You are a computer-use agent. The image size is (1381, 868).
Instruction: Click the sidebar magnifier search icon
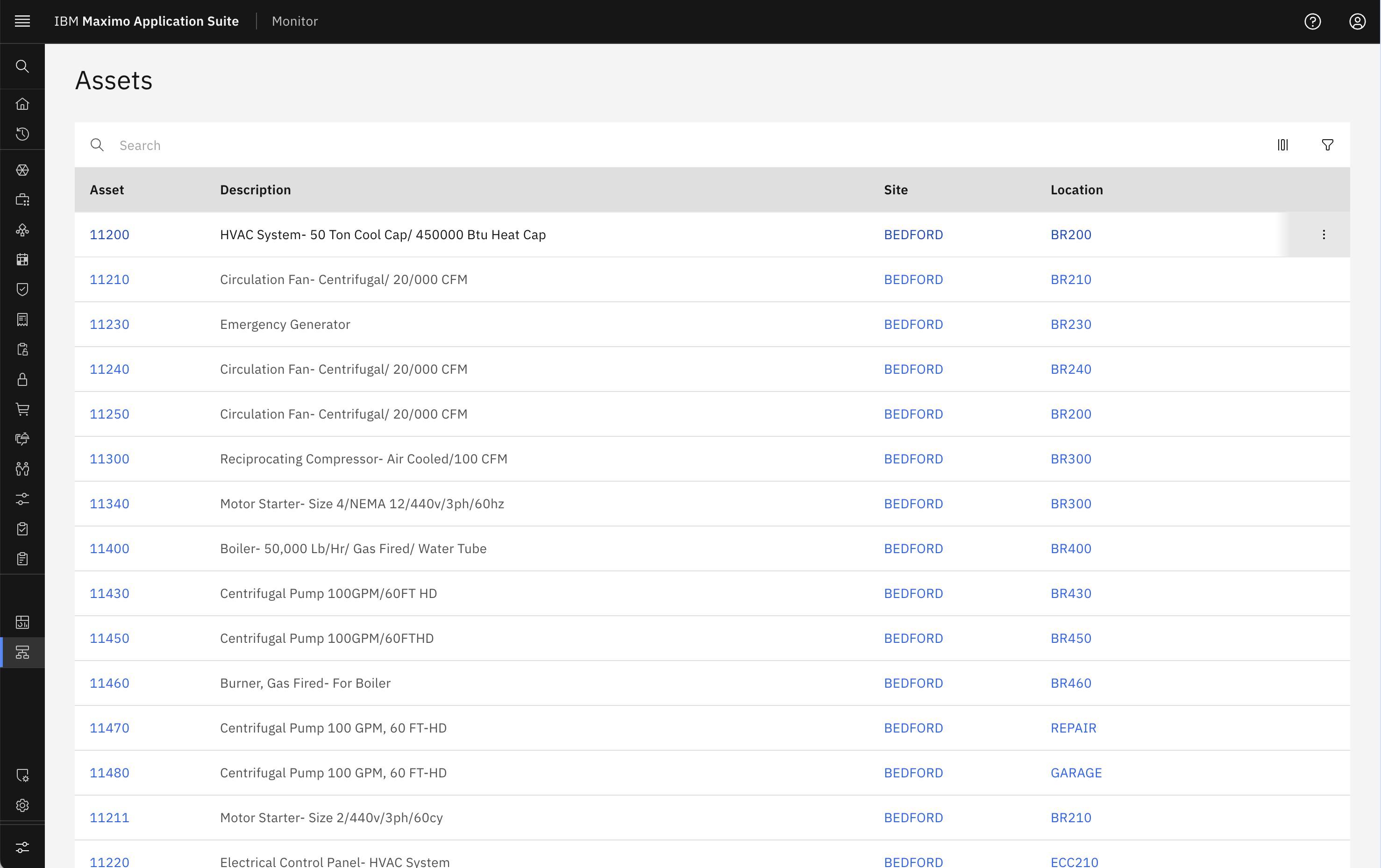[x=22, y=66]
